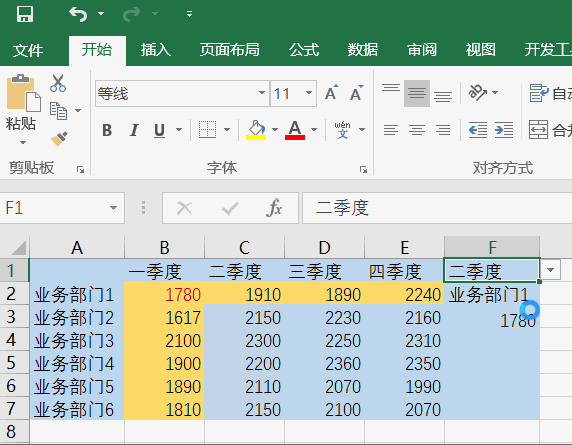The width and height of the screenshot is (572, 445).
Task: Click the Borders icon
Action: [208, 129]
